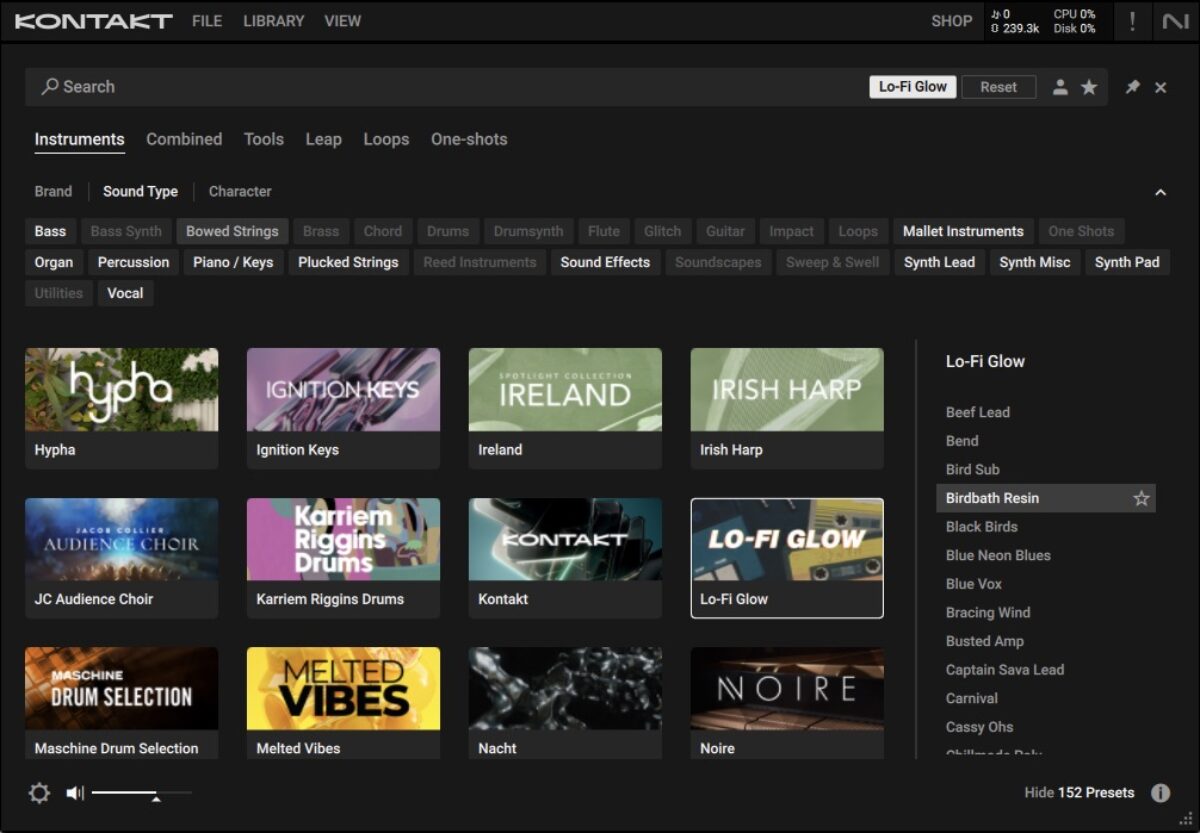Show favorites using search bar star icon
1200x833 pixels.
pos(1089,87)
